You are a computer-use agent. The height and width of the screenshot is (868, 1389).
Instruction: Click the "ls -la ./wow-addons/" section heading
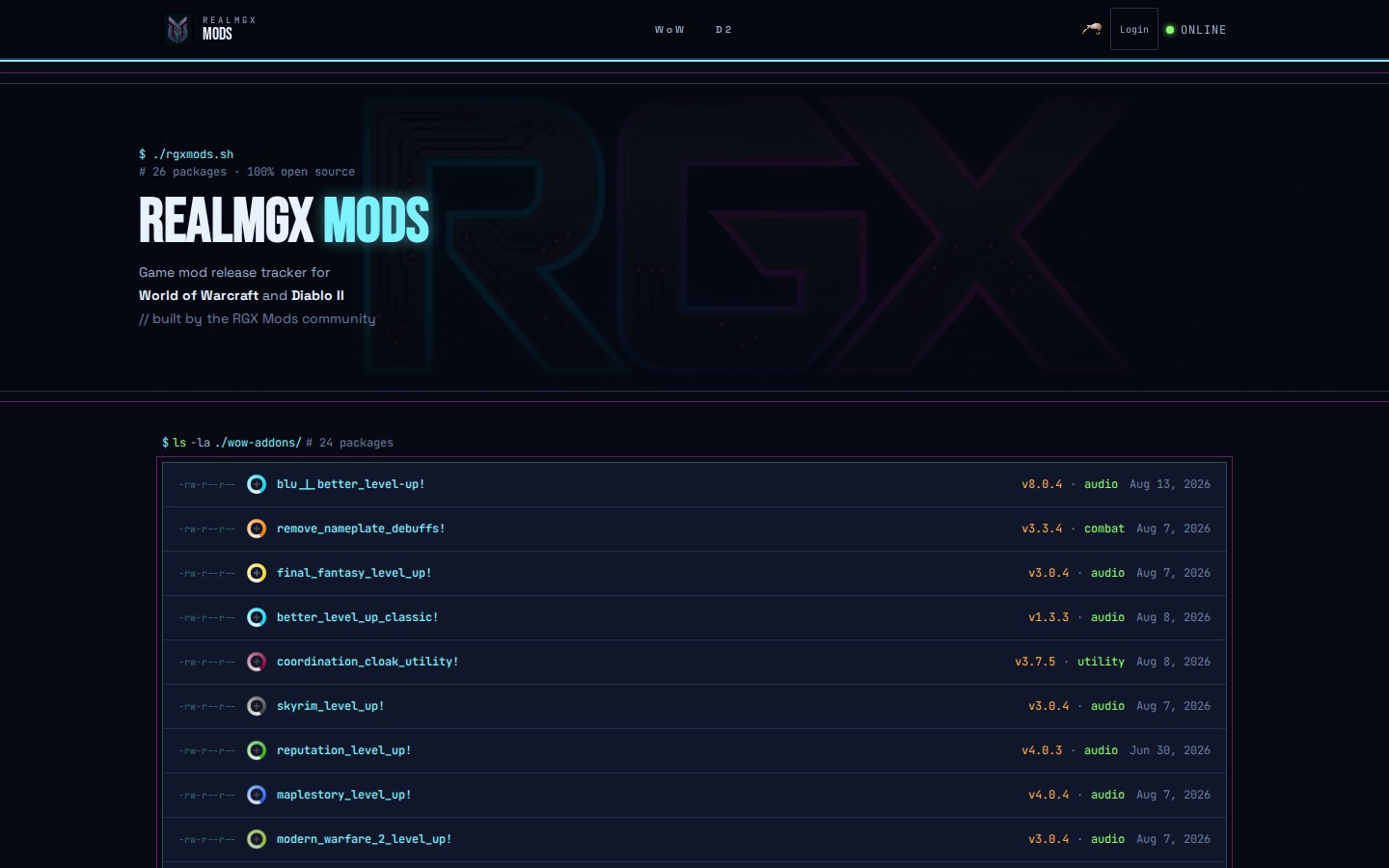[x=236, y=443]
